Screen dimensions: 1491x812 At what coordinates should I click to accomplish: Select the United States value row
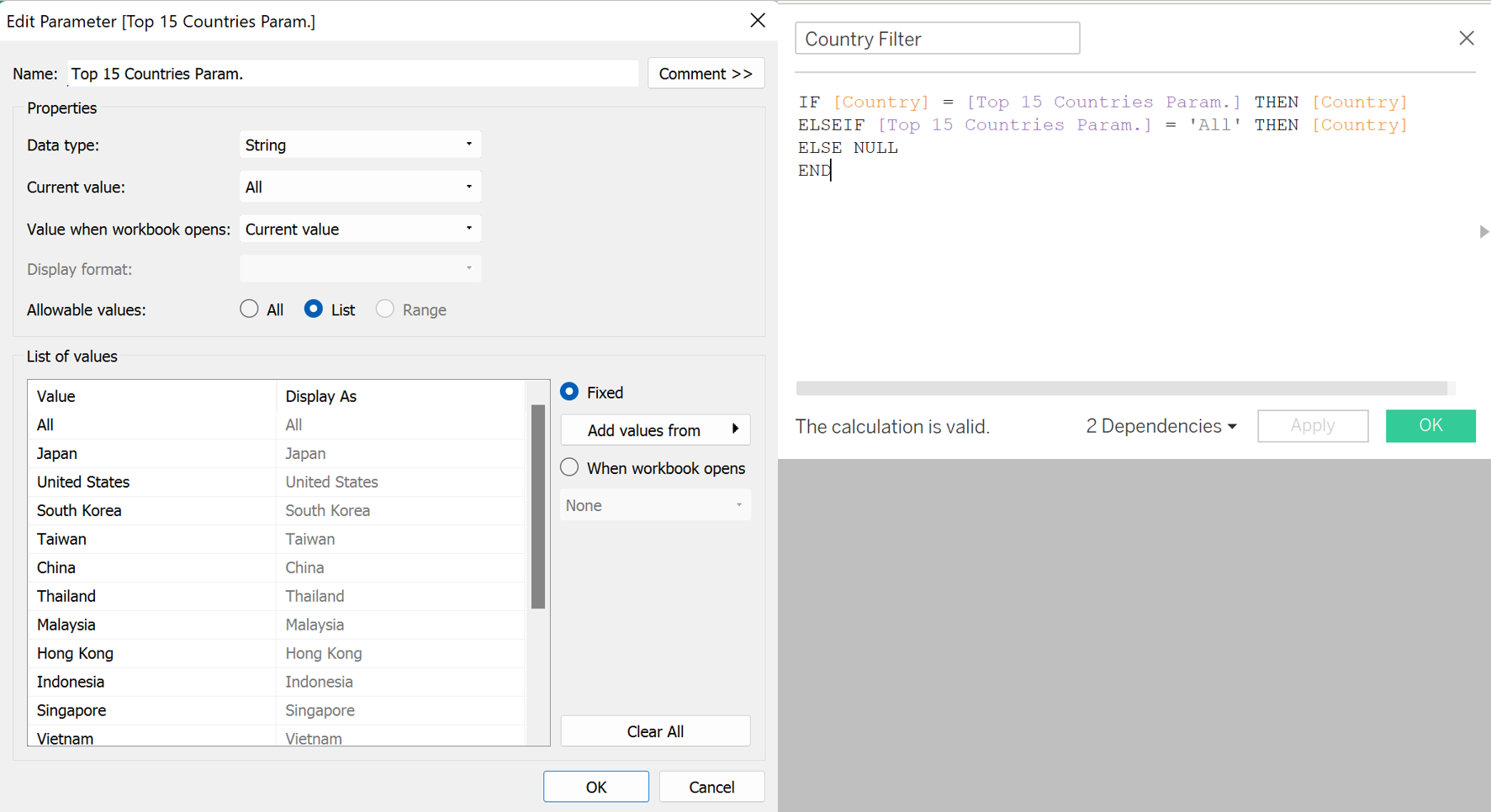tap(277, 482)
